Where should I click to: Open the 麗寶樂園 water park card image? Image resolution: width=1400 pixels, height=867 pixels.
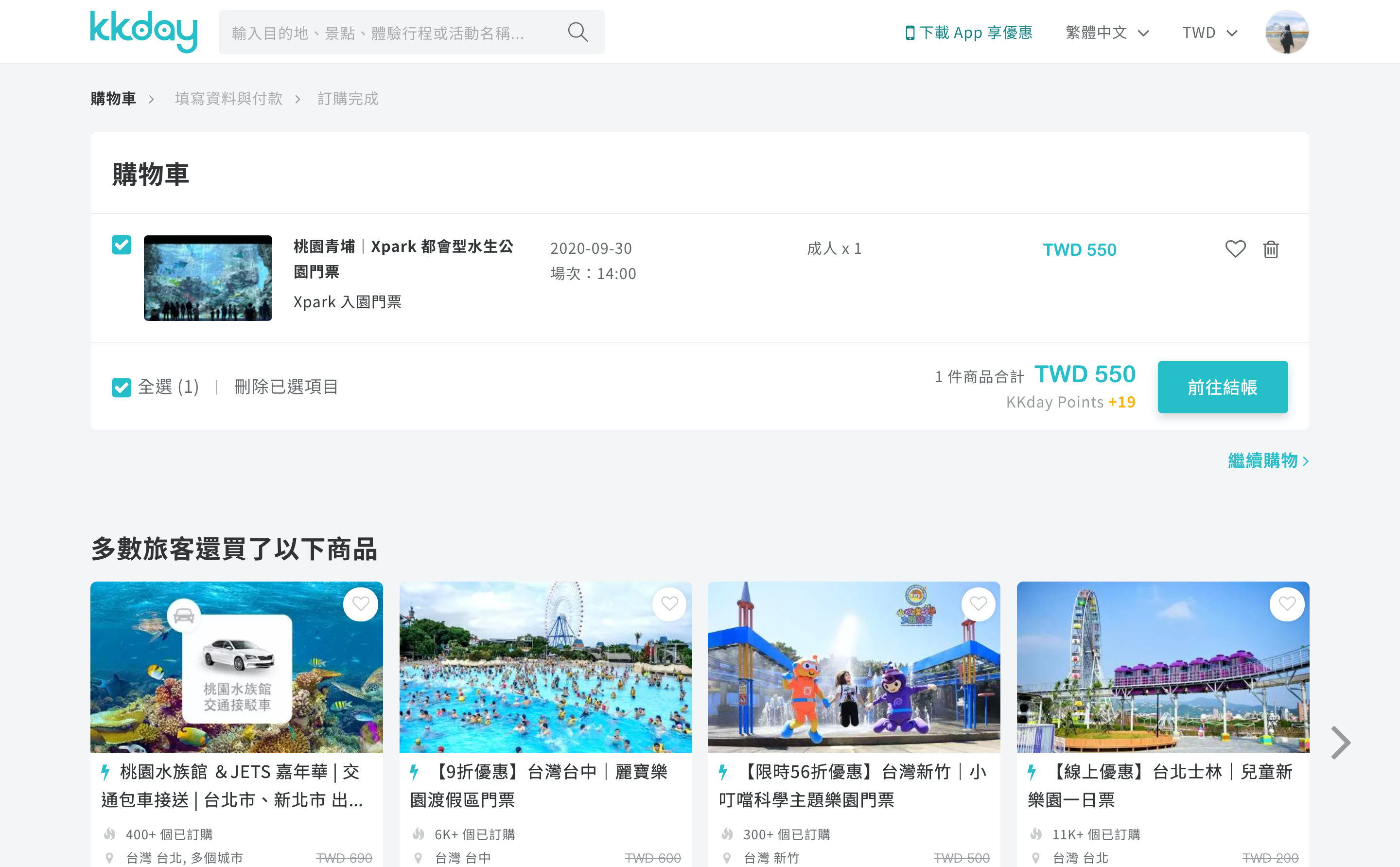tap(545, 667)
